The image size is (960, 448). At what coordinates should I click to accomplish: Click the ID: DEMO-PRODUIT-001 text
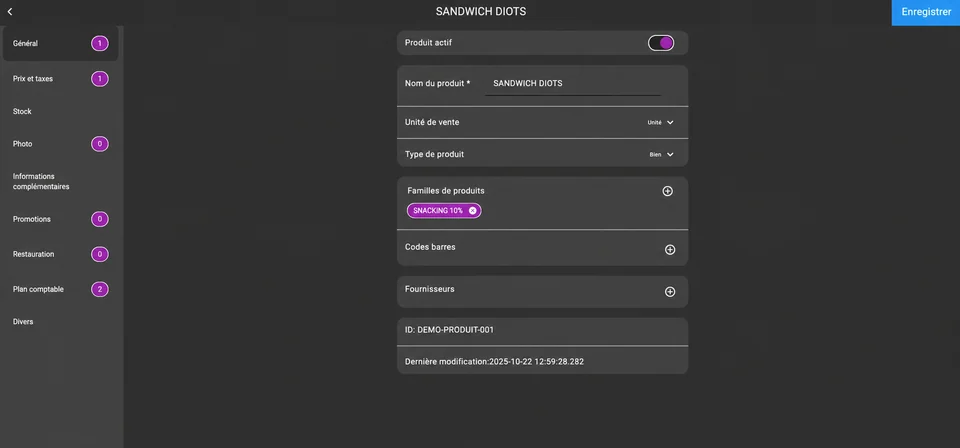(449, 330)
